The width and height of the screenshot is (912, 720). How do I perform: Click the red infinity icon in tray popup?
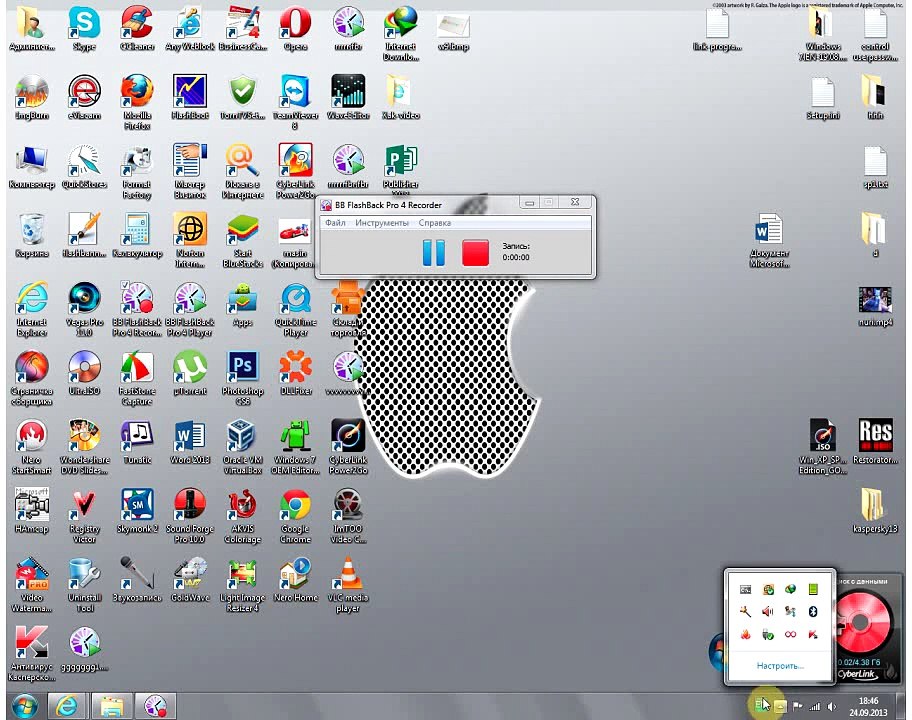point(790,634)
